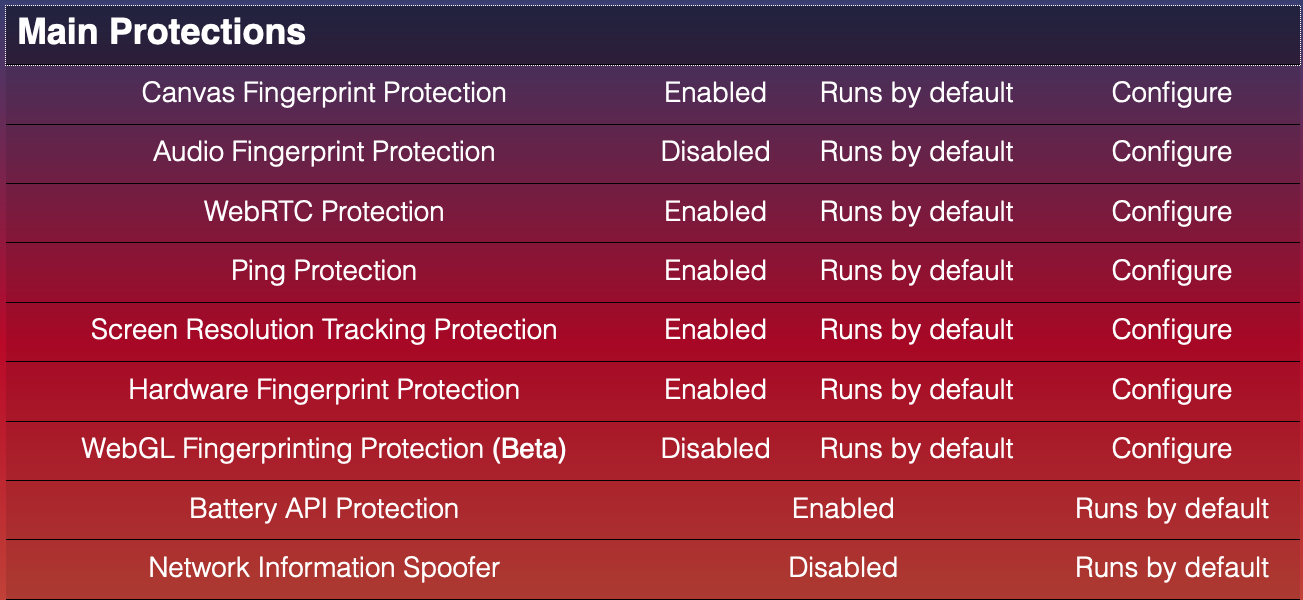Enable Audio Fingerprint Protection
Viewport: 1303px width, 600px height.
[x=715, y=152]
